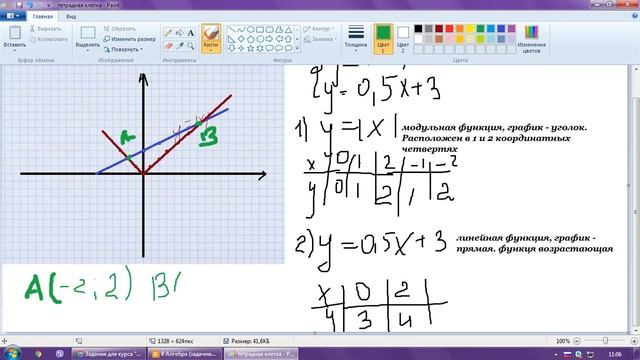Open the Толщина line thickness dropdown

point(356,38)
